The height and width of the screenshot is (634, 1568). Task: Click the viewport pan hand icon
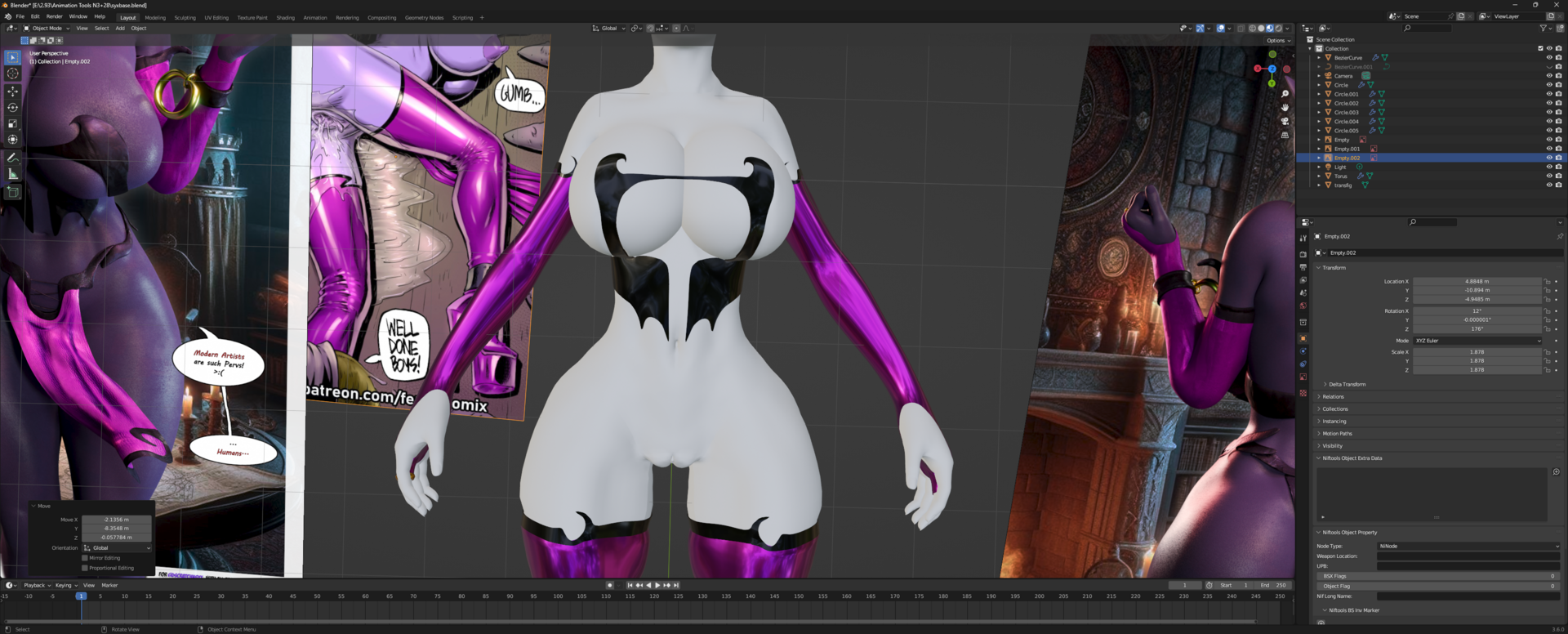pyautogui.click(x=1285, y=108)
